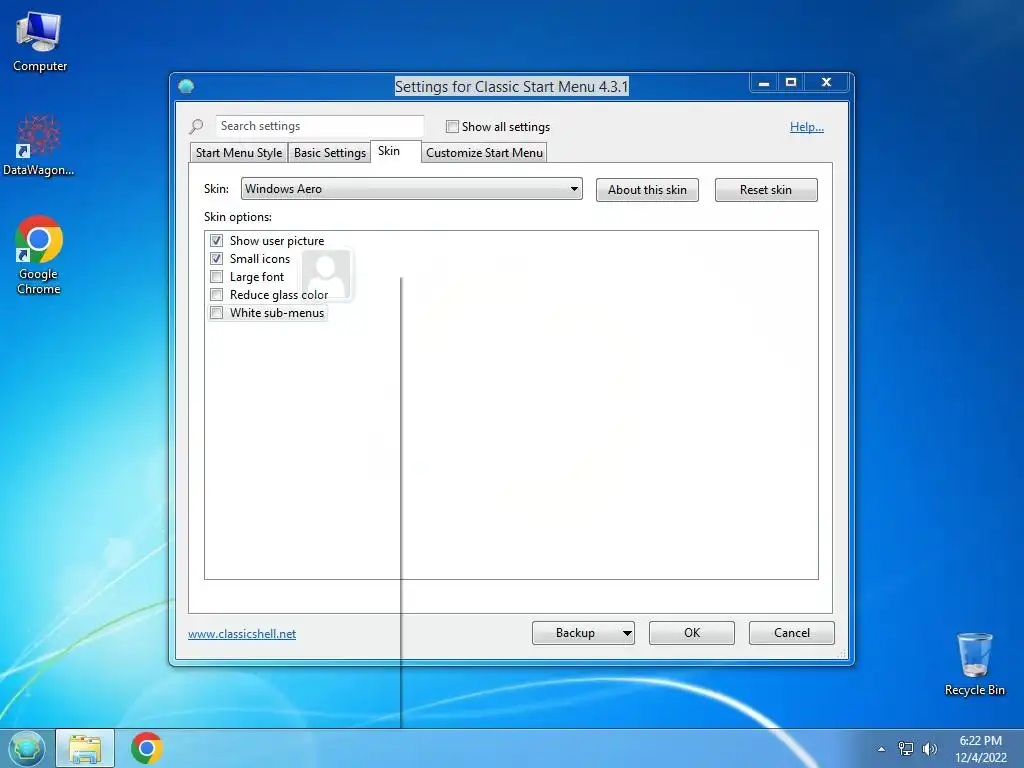1024x768 pixels.
Task: Enable Show all settings checkbox
Action: [452, 127]
